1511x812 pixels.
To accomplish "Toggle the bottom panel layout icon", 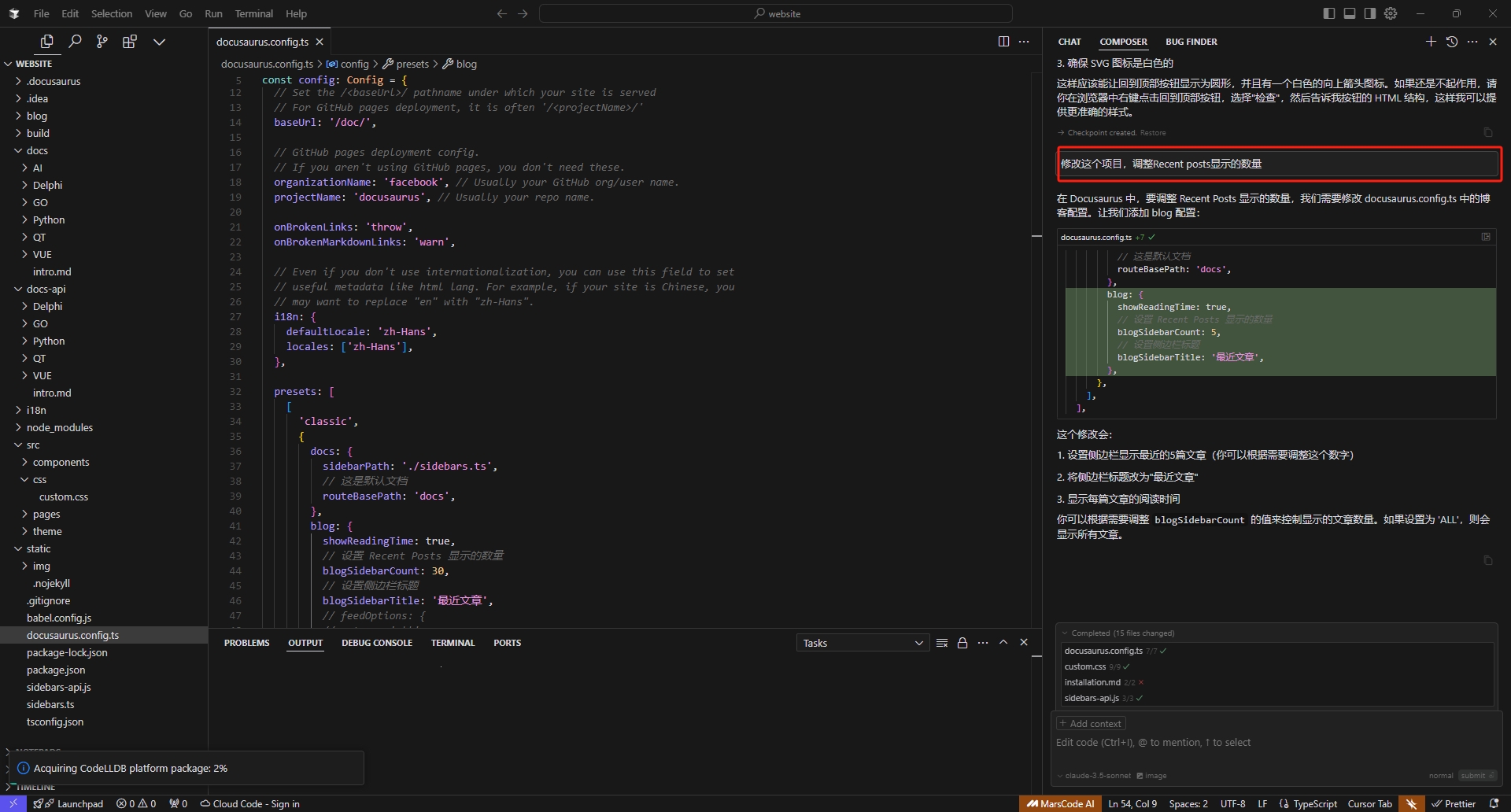I will tap(1350, 13).
